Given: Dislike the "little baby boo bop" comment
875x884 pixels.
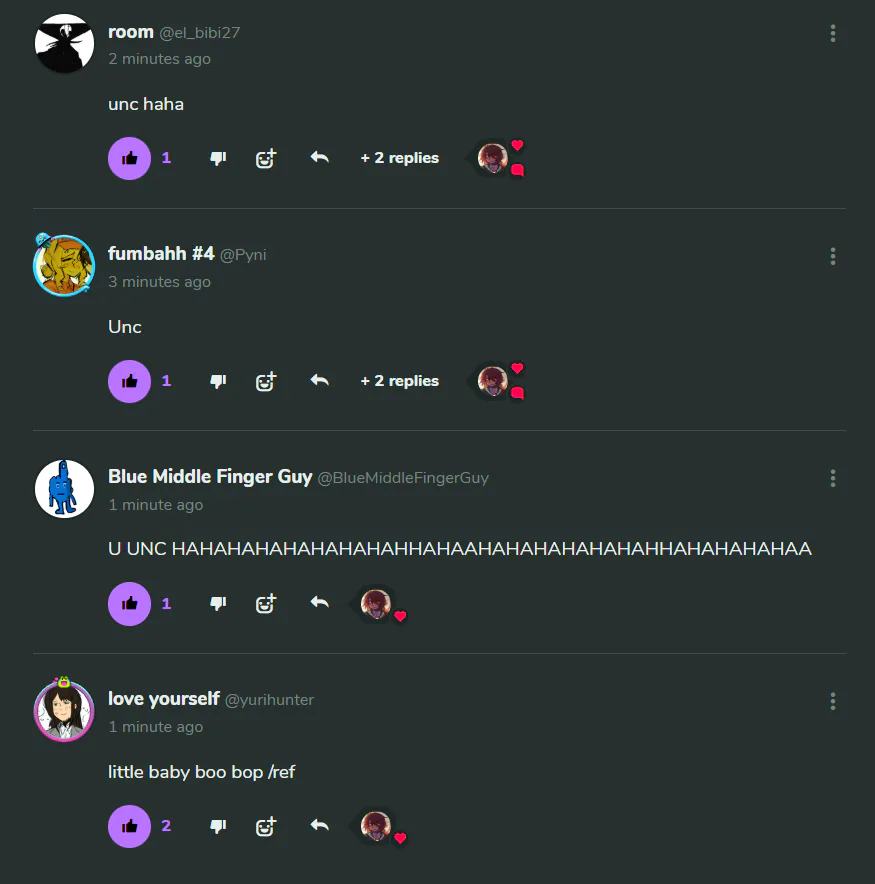Looking at the screenshot, I should (218, 826).
